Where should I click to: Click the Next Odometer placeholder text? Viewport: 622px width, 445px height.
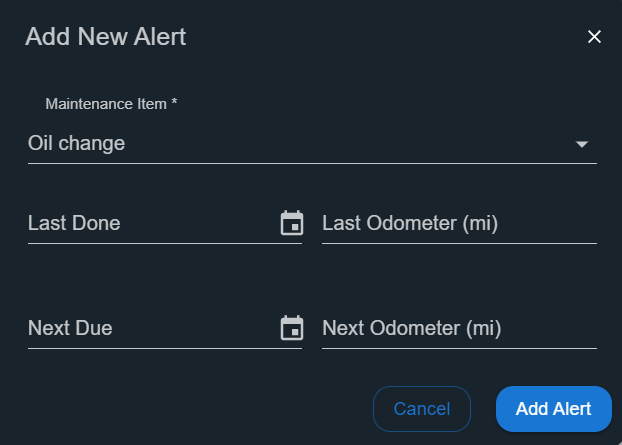412,328
